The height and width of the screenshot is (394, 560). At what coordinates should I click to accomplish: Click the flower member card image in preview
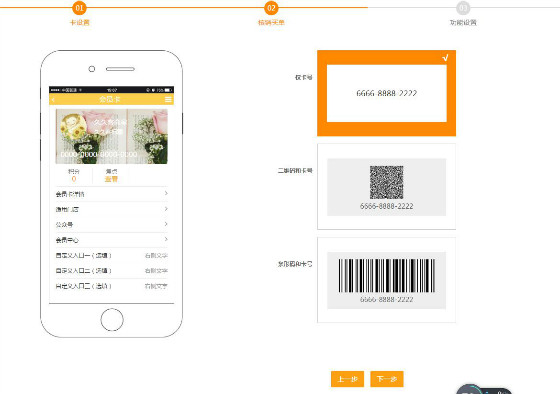tap(111, 136)
